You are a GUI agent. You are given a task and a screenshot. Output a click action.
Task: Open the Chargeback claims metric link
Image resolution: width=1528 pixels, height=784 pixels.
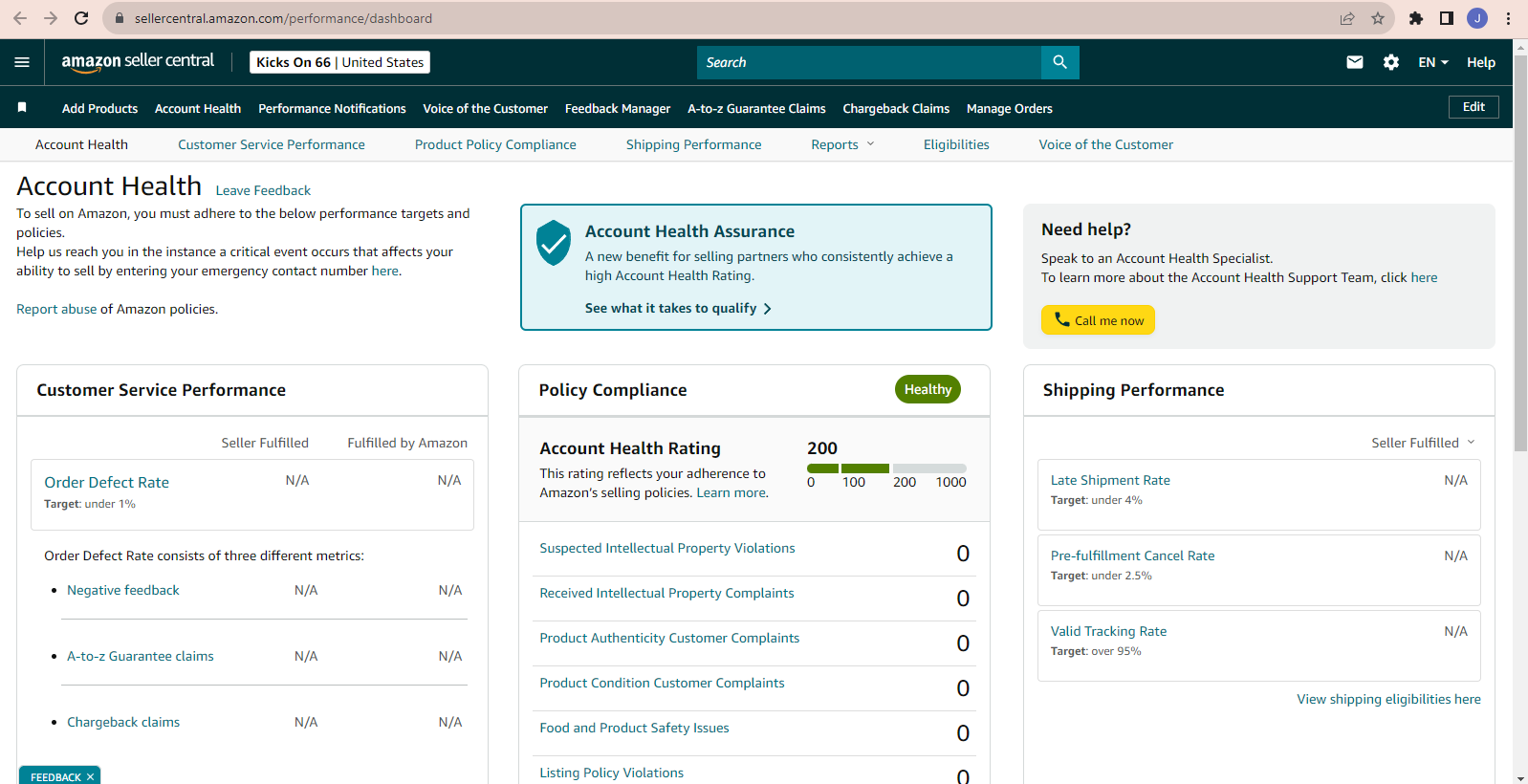click(x=123, y=722)
